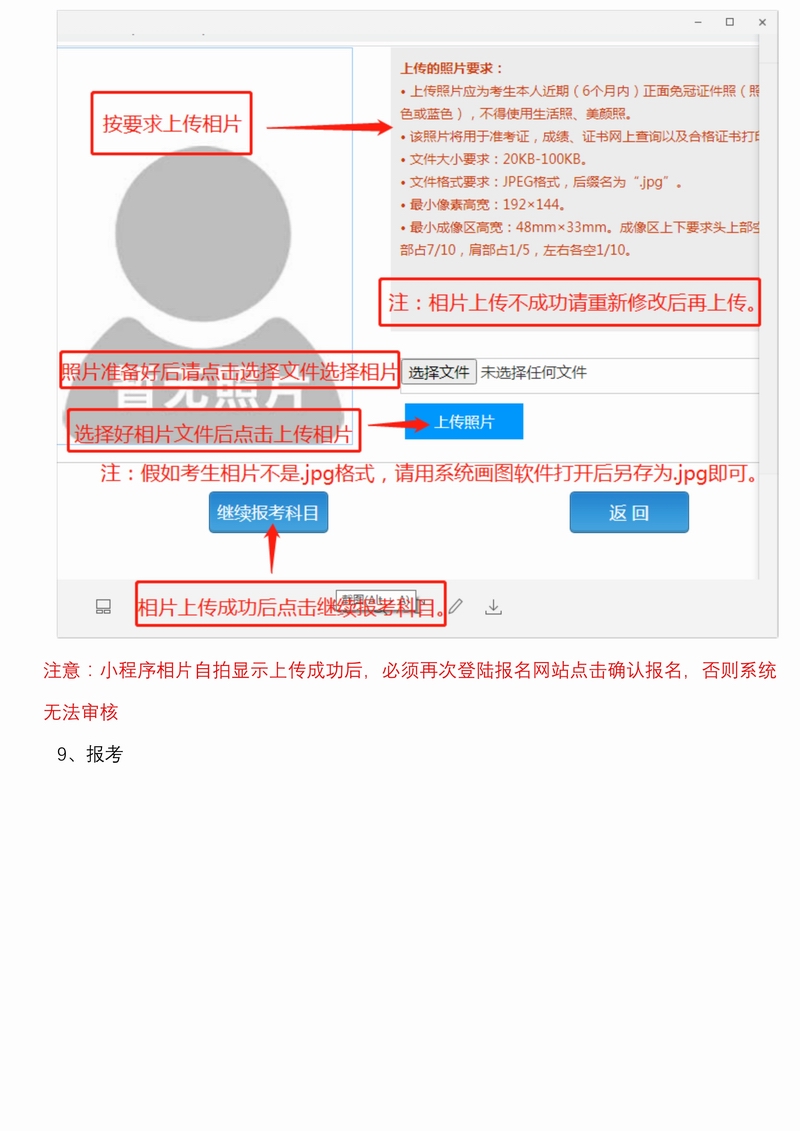800x1131 pixels.
Task: Click the 照片准备好后请点击选择文件 annotation label
Action: [229, 371]
